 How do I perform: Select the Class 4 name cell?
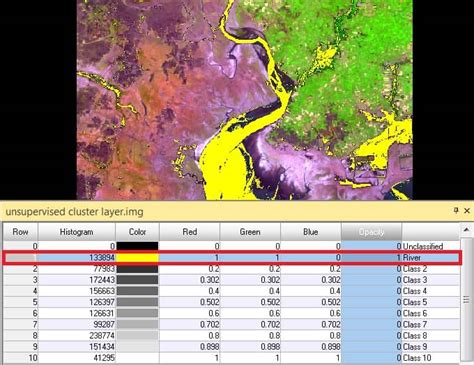coord(431,291)
